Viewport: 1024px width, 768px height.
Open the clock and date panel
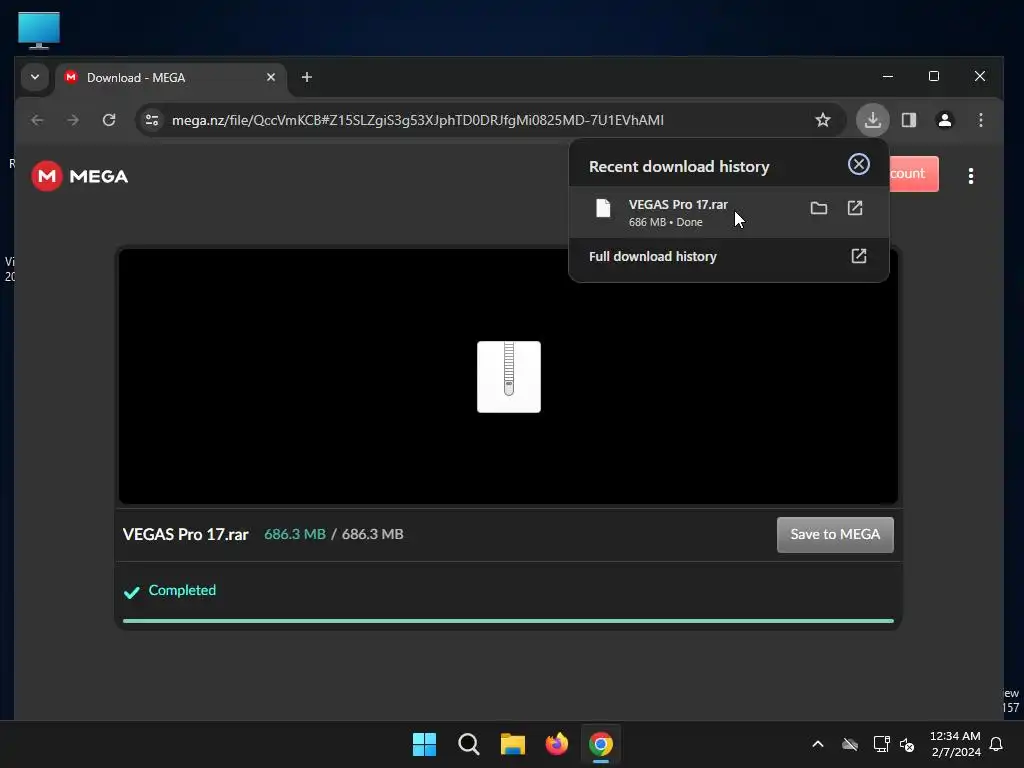[x=955, y=744]
